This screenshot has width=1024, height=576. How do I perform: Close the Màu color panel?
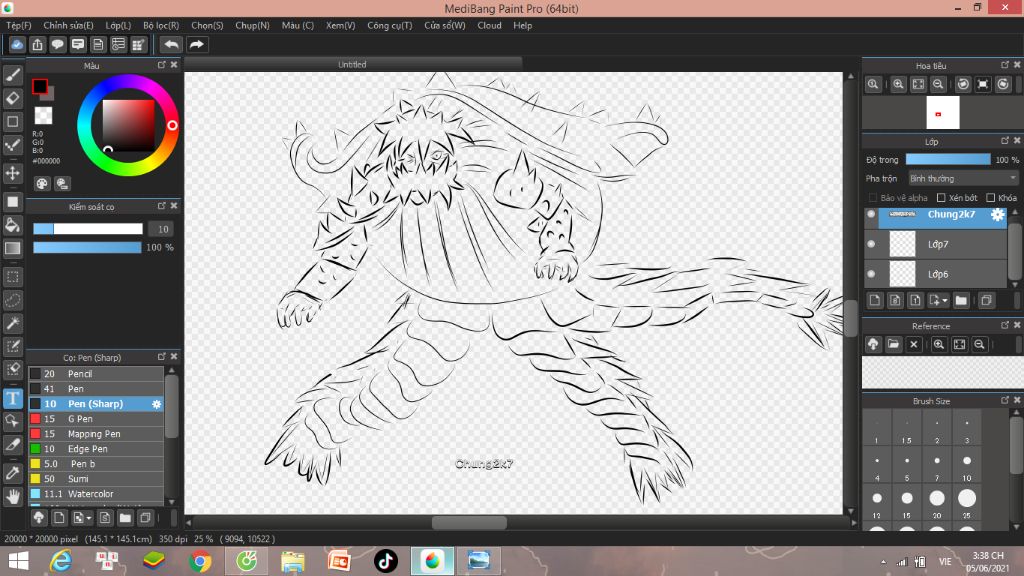[x=174, y=65]
